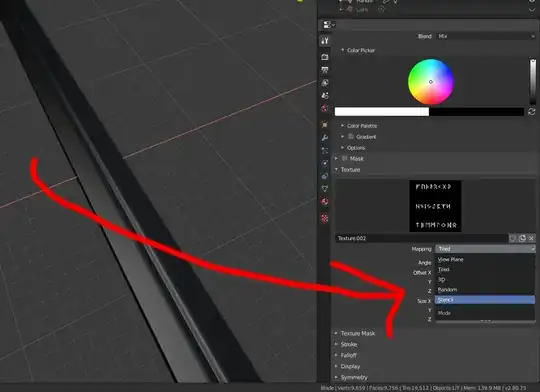Open the Object properties tab
Screen dimensions: 540x392
coord(324,124)
